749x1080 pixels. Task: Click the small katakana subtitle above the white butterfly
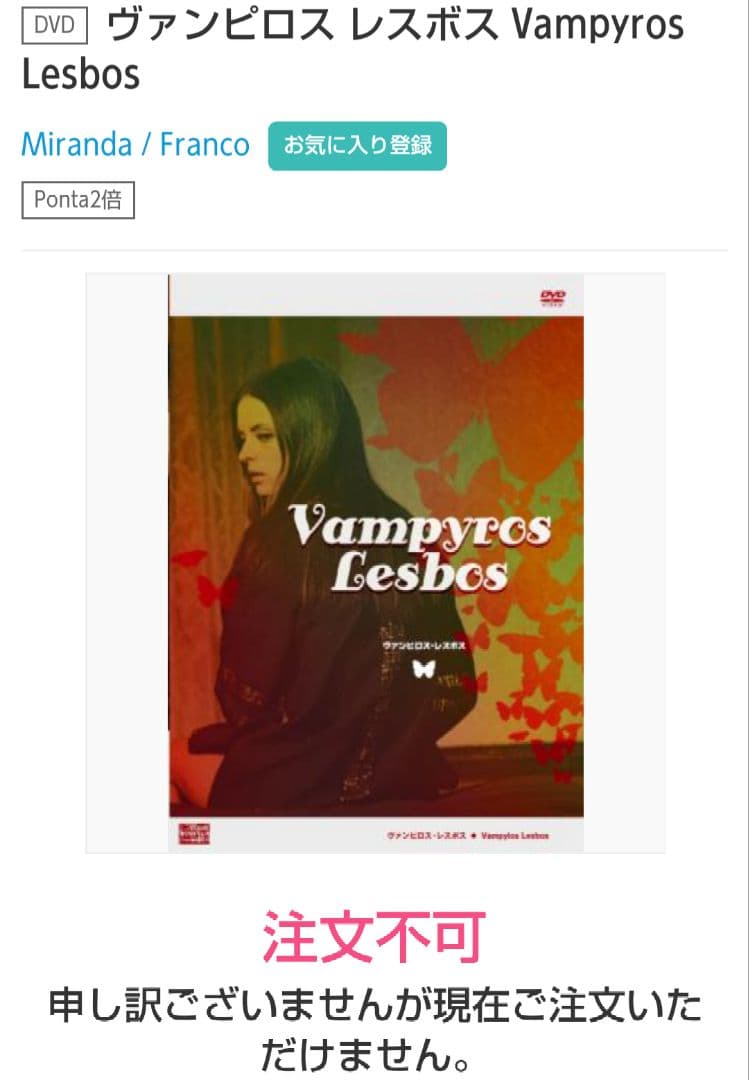pyautogui.click(x=423, y=646)
